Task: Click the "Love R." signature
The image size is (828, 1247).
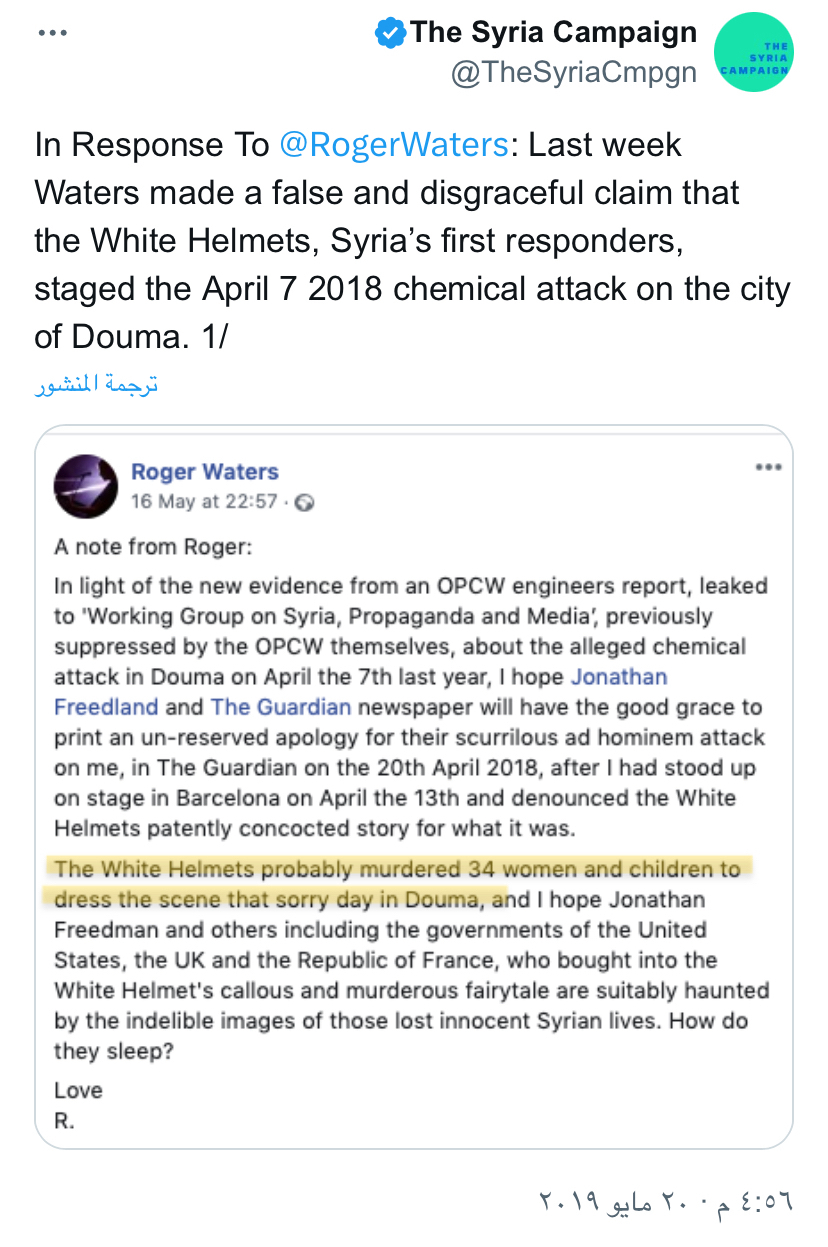Action: [x=78, y=1104]
